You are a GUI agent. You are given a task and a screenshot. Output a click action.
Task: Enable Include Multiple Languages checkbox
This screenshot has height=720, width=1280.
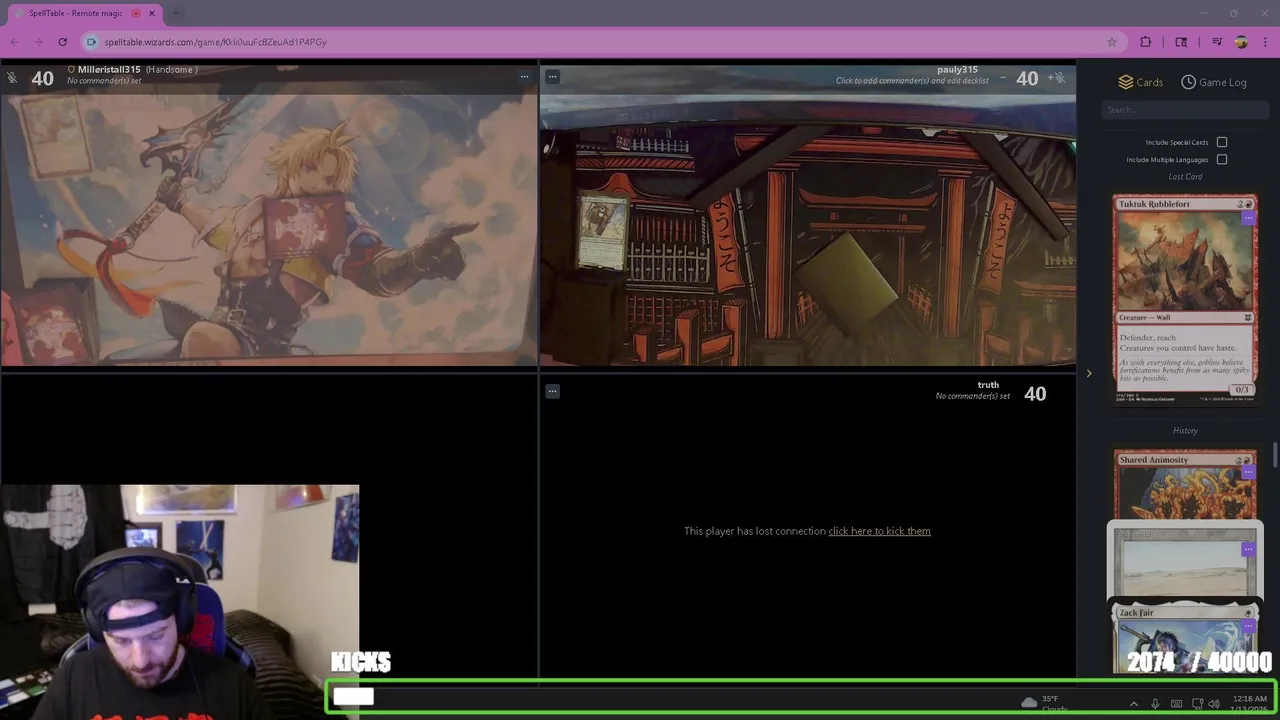tap(1222, 159)
